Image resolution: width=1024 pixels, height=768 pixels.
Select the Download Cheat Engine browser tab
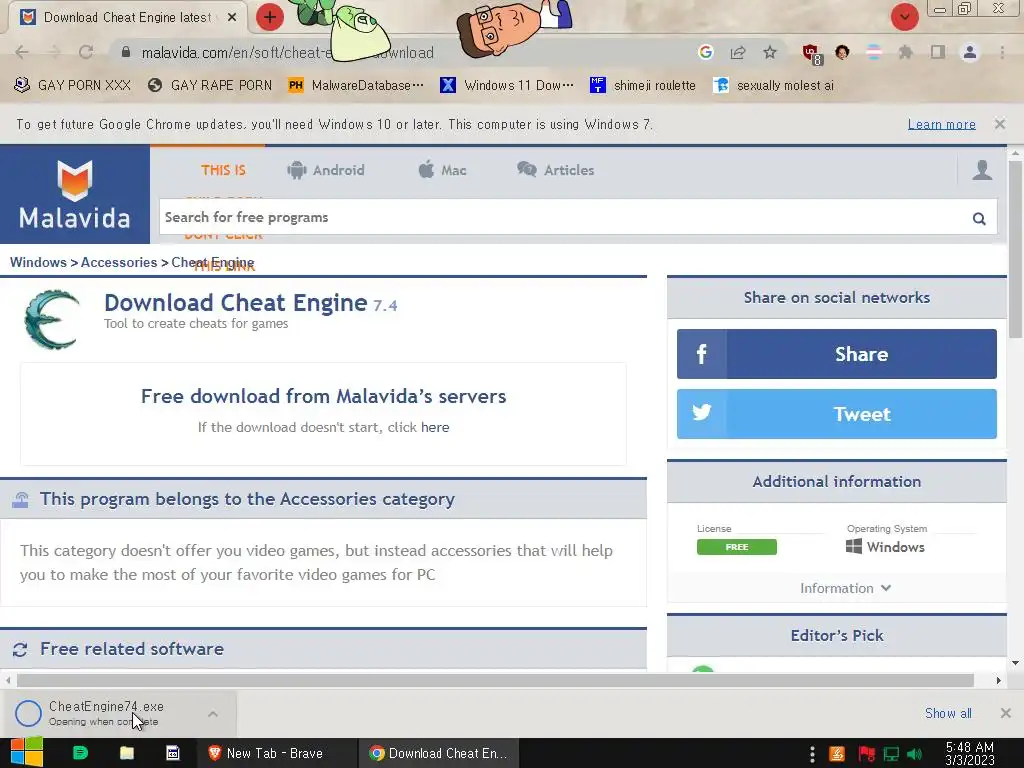[x=127, y=18]
